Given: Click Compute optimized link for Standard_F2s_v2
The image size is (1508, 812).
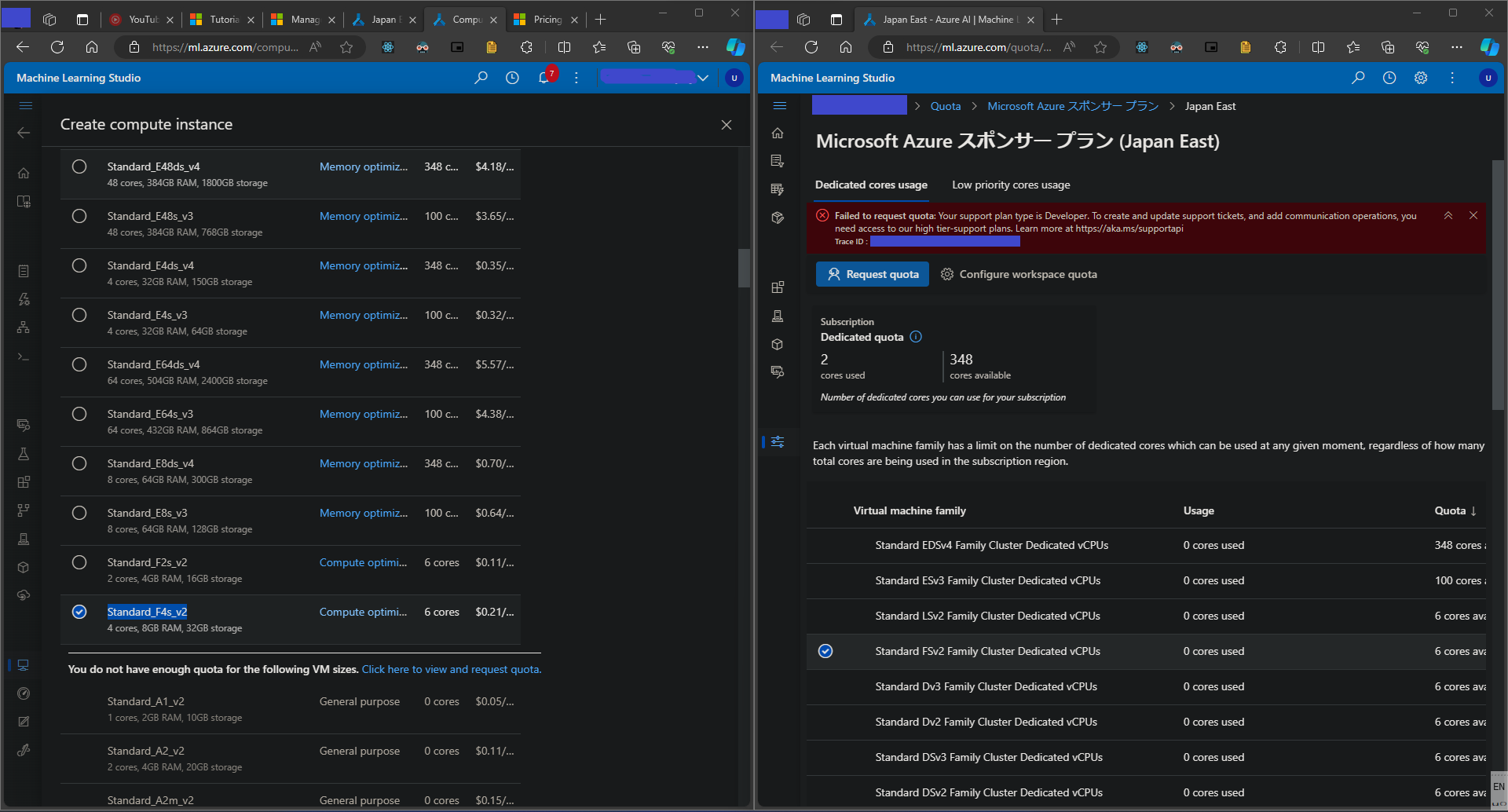Looking at the screenshot, I should (363, 563).
